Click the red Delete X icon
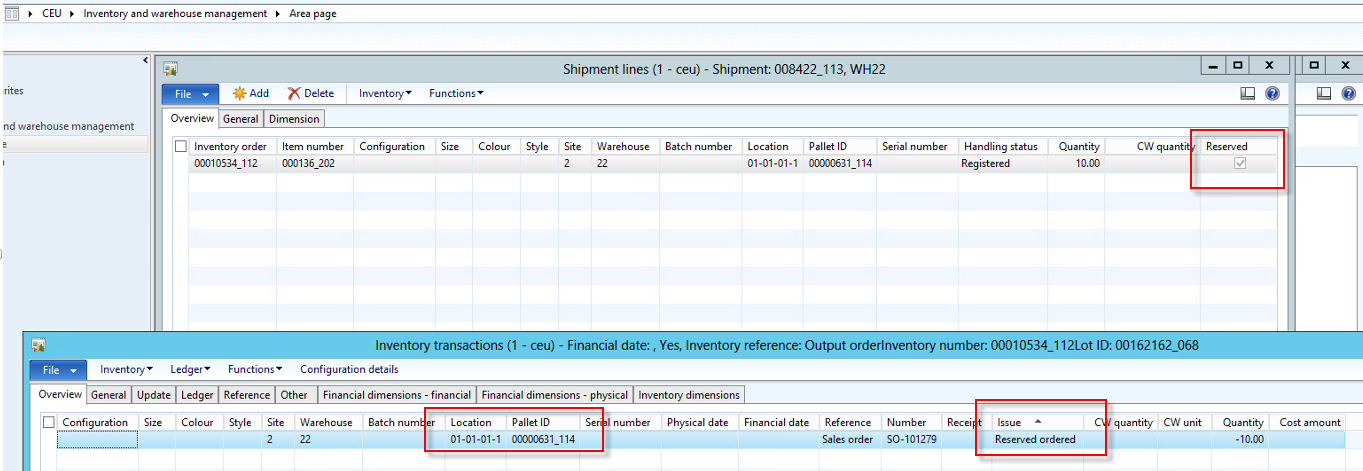This screenshot has width=1363, height=471. (x=294, y=93)
